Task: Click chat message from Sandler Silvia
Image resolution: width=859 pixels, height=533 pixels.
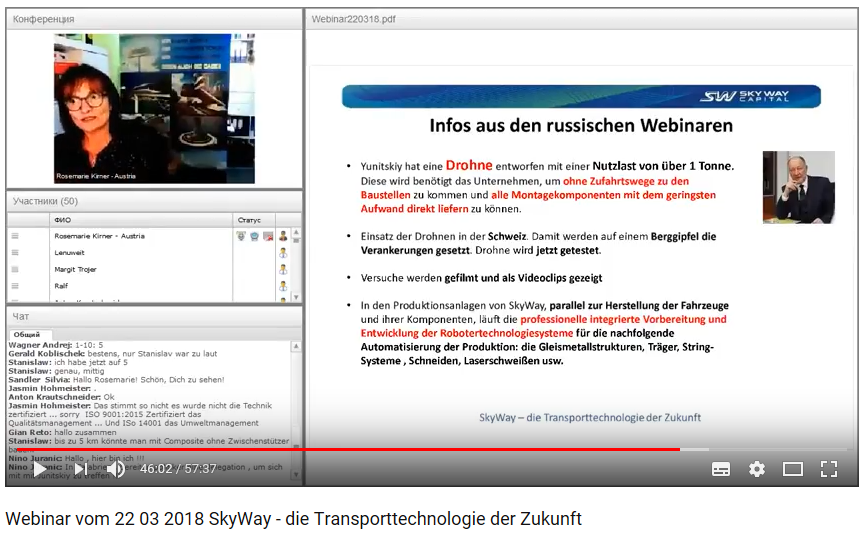Action: (116, 380)
